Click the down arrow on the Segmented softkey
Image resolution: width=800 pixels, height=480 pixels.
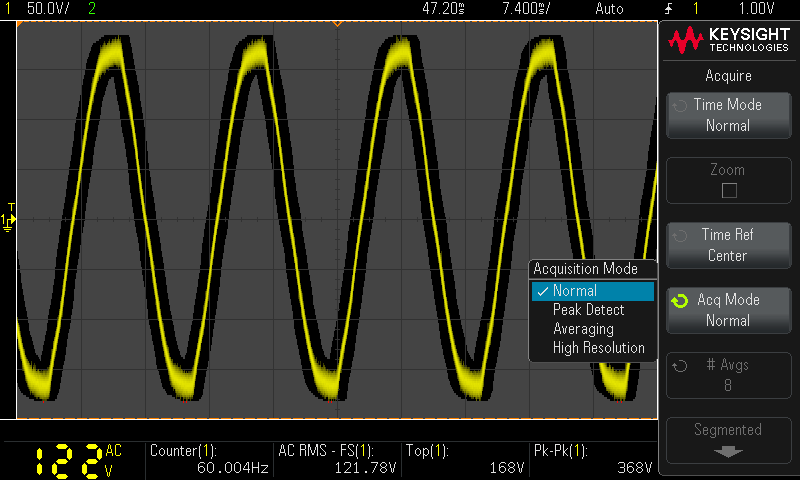tap(728, 451)
